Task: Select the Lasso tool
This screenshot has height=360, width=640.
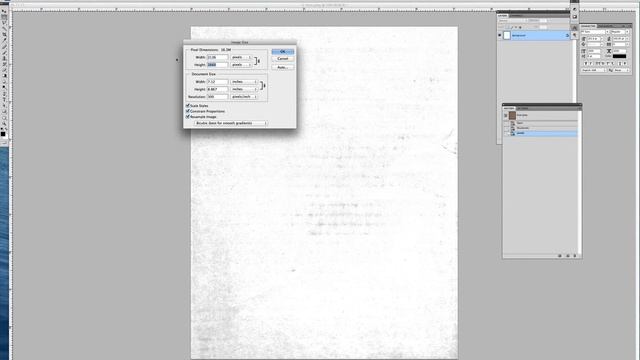Action: 4,23
